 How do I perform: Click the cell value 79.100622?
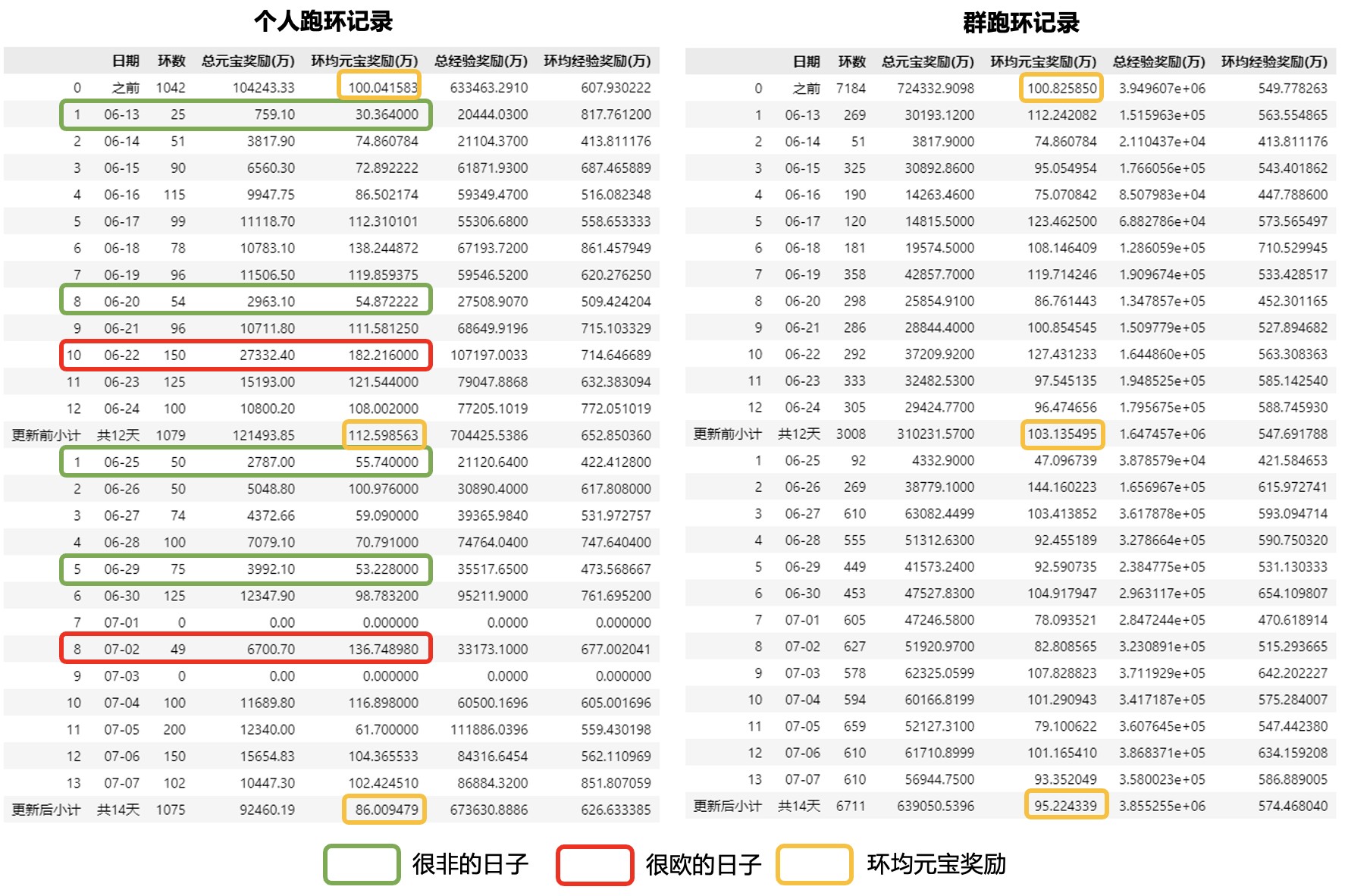coord(1065,726)
